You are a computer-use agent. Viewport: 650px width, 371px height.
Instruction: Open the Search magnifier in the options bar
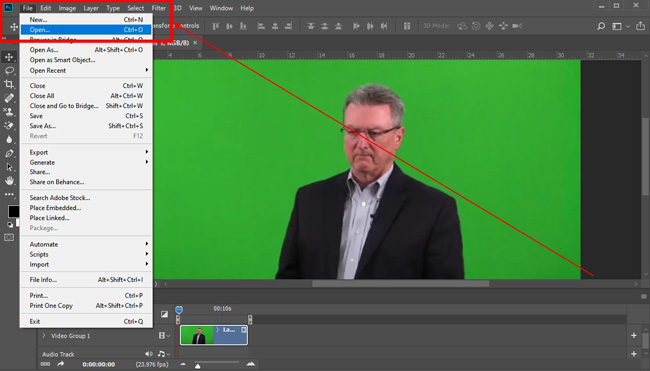click(601, 26)
